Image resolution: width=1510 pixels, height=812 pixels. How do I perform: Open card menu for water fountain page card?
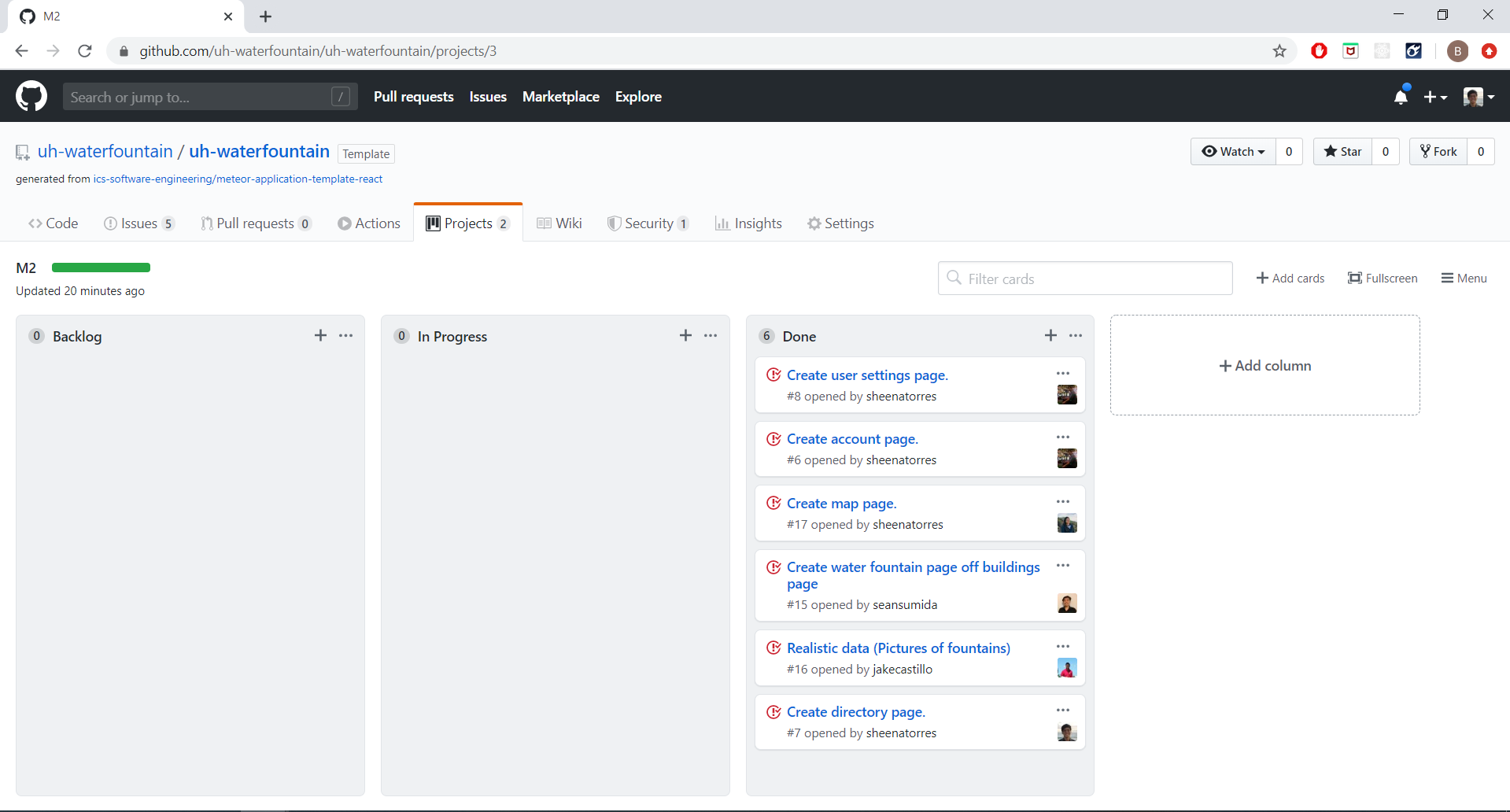tap(1063, 566)
